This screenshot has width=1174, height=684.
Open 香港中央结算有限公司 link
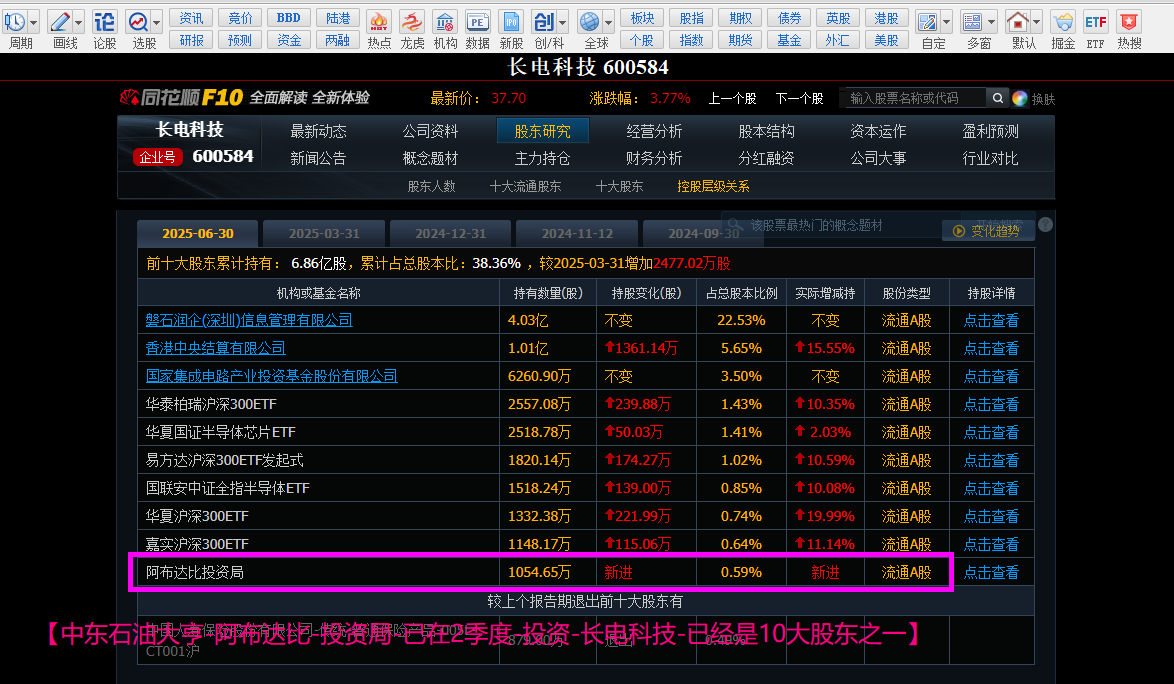click(216, 348)
